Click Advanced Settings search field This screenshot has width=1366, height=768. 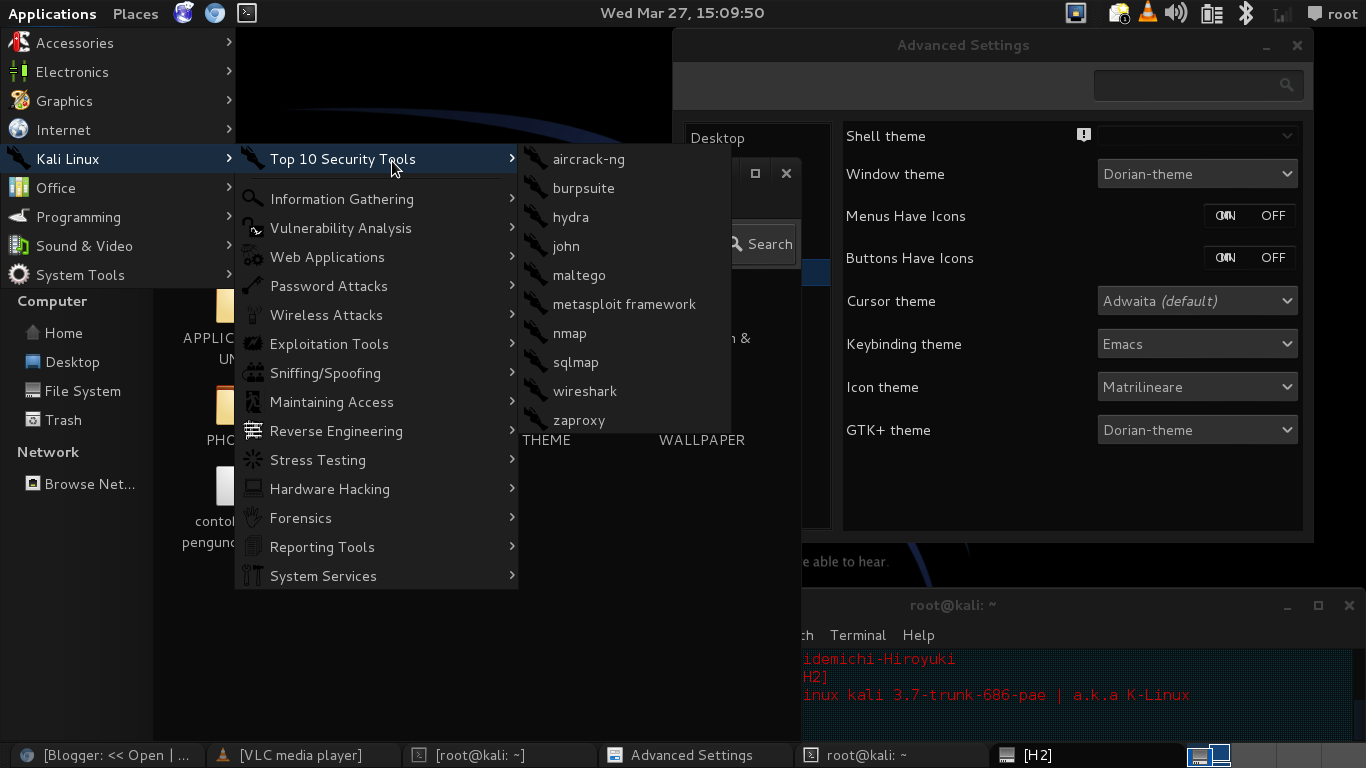coord(1198,85)
